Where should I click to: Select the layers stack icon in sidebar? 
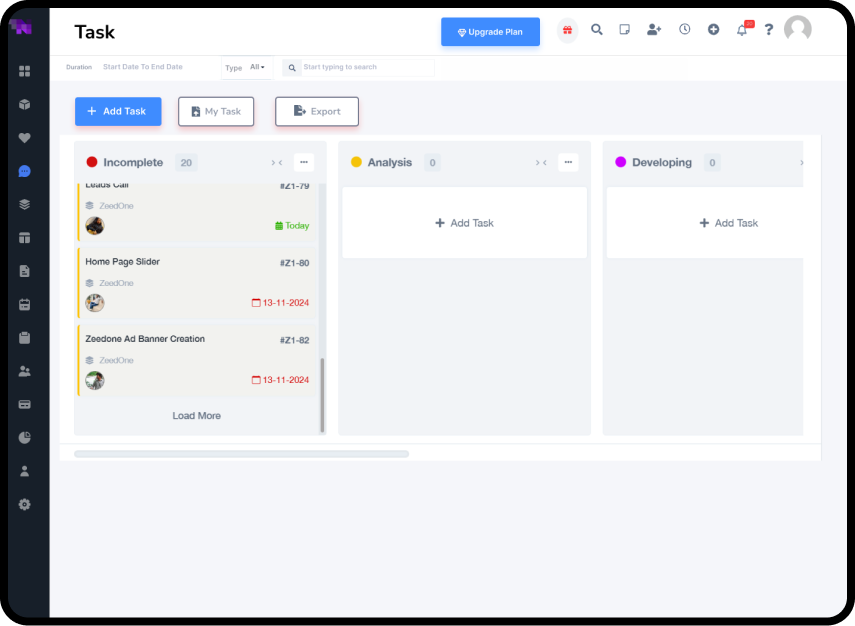[x=25, y=204]
